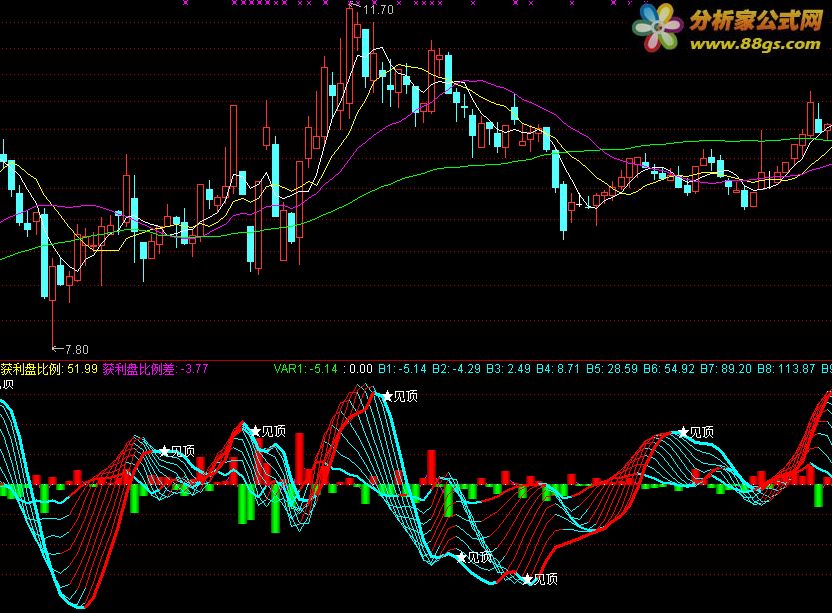
Task: Click the 获利盘比例: 51.99 indicator readout
Action: tap(49, 369)
